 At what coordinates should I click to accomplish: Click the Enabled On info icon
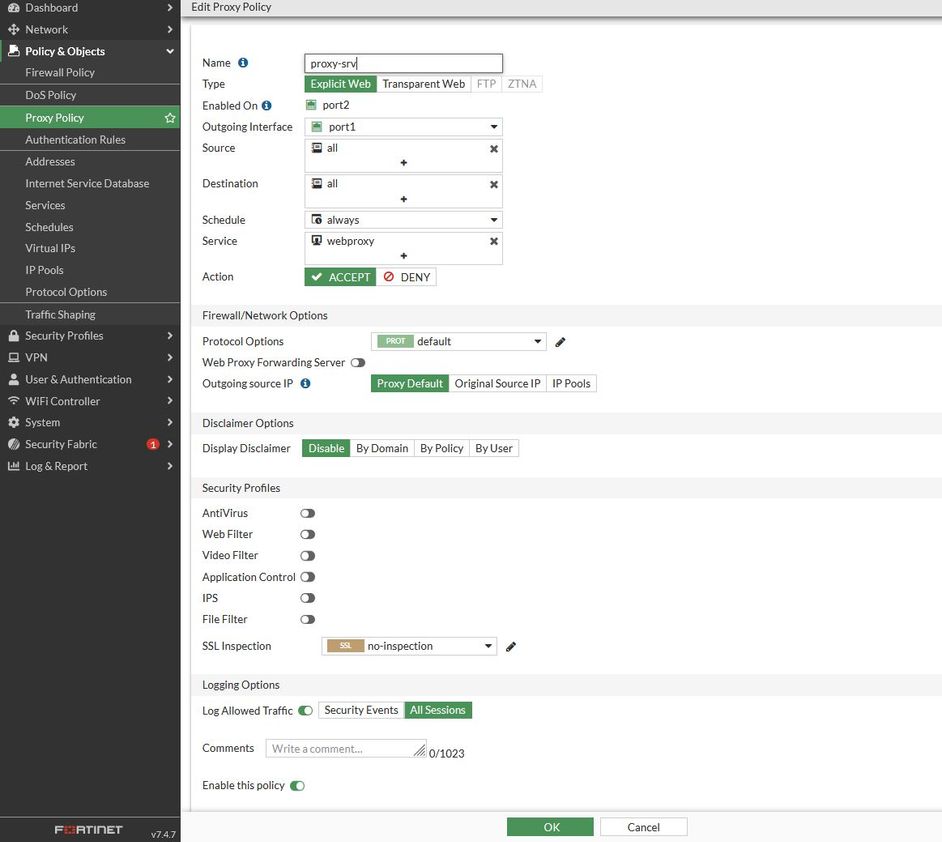pyautogui.click(x=267, y=105)
